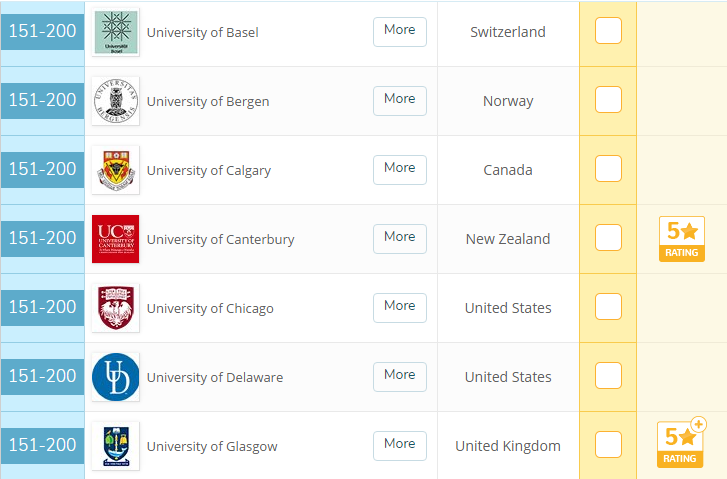Screen dimensions: 727x479
Task: Click Canterbury's 5-star rating badge
Action: click(682, 239)
